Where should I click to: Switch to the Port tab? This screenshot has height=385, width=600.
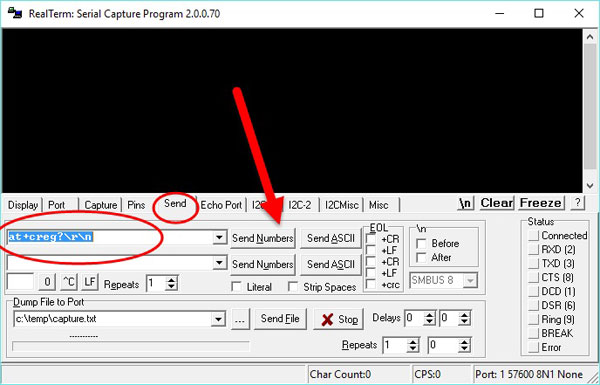click(x=57, y=205)
